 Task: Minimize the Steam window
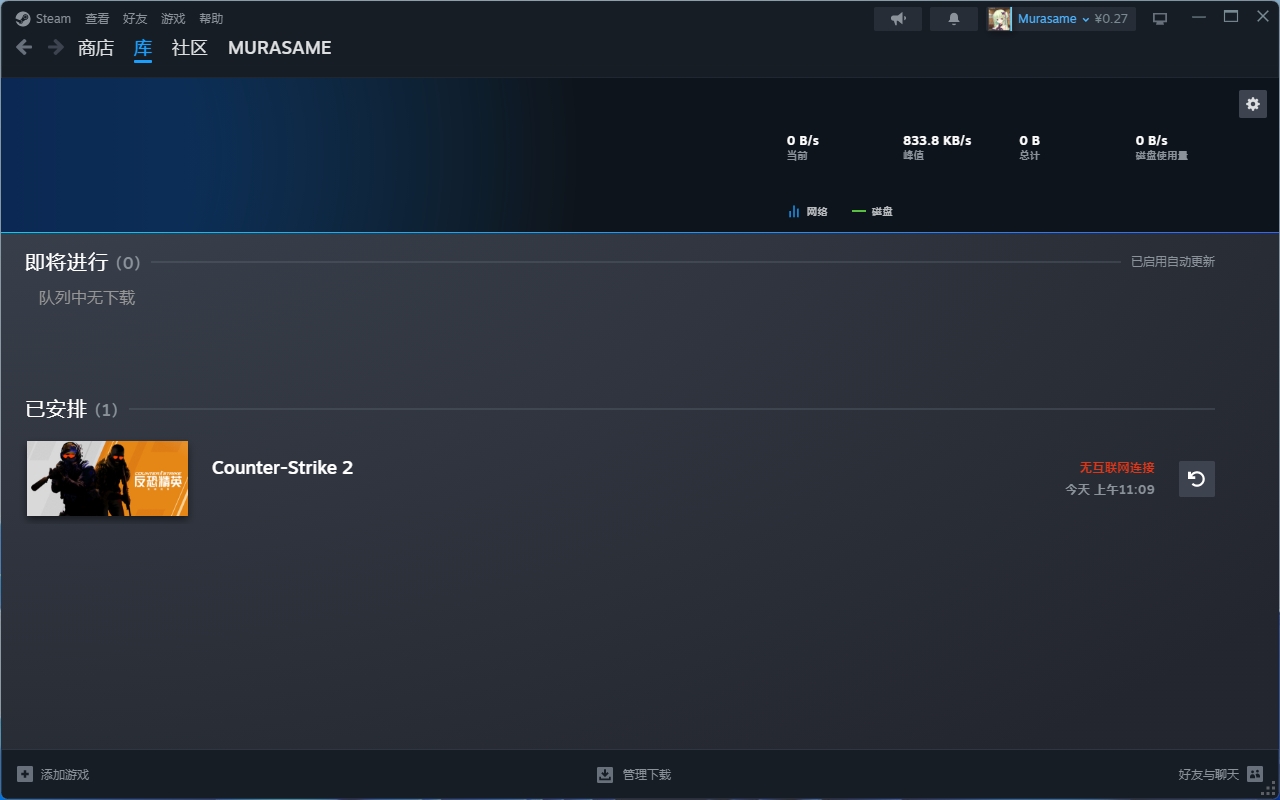[1200, 17]
